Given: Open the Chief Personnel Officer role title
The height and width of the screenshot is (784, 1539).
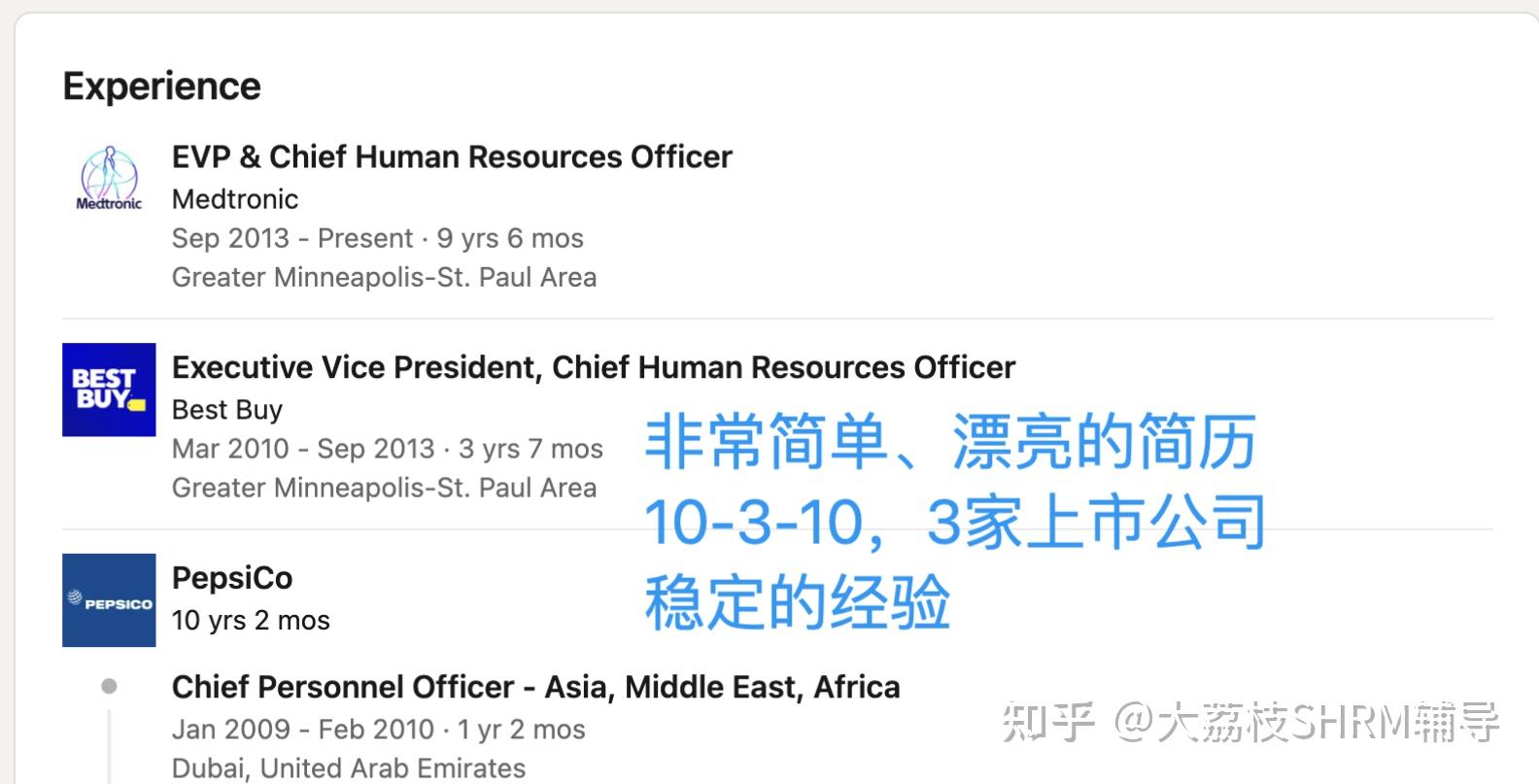Looking at the screenshot, I should (535, 688).
